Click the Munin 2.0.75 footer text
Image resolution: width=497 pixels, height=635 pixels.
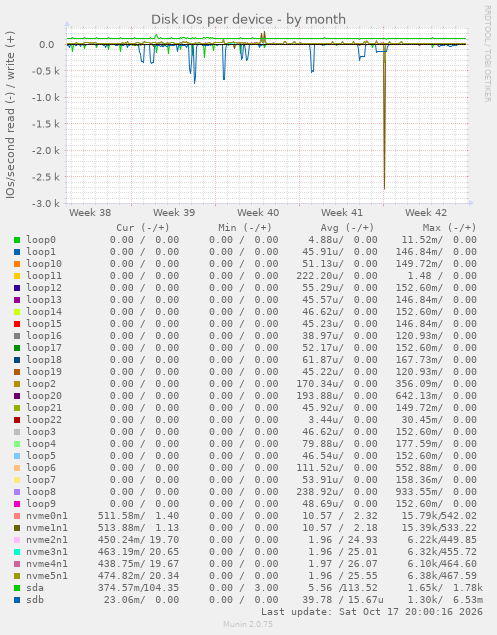(x=248, y=624)
